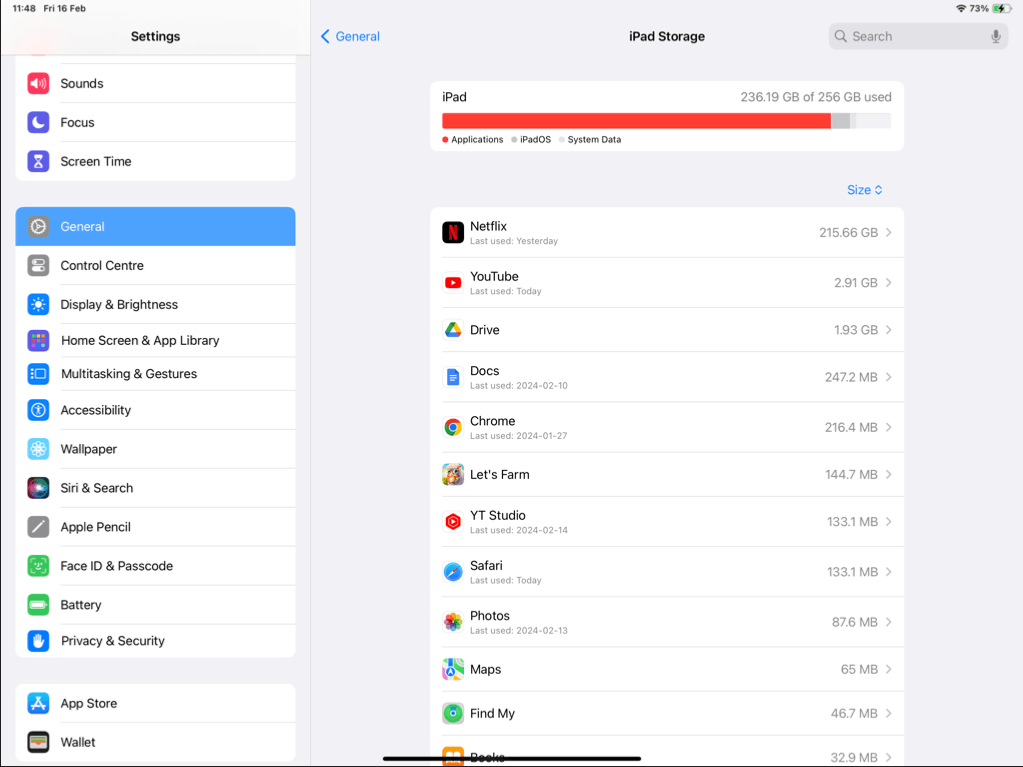Tap the back chevron arrow
This screenshot has height=767, width=1023.
[325, 37]
